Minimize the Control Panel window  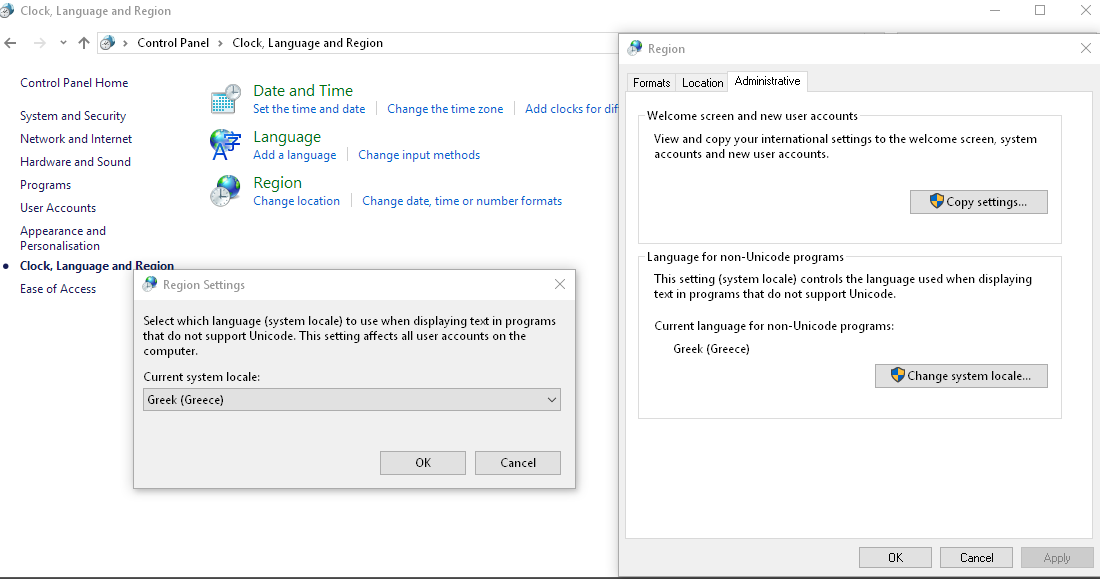click(995, 10)
